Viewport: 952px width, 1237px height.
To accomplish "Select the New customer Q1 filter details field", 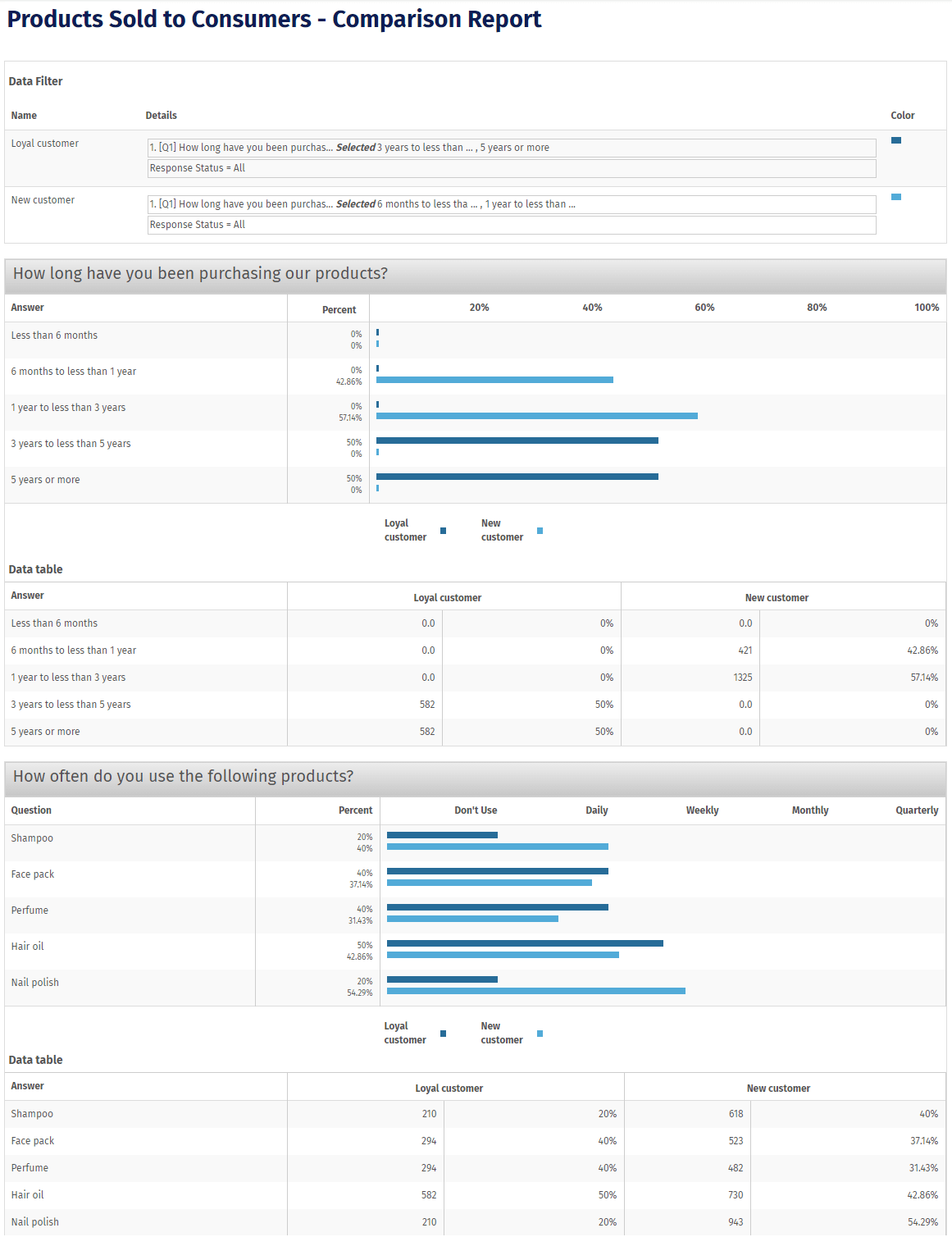I will click(x=511, y=204).
